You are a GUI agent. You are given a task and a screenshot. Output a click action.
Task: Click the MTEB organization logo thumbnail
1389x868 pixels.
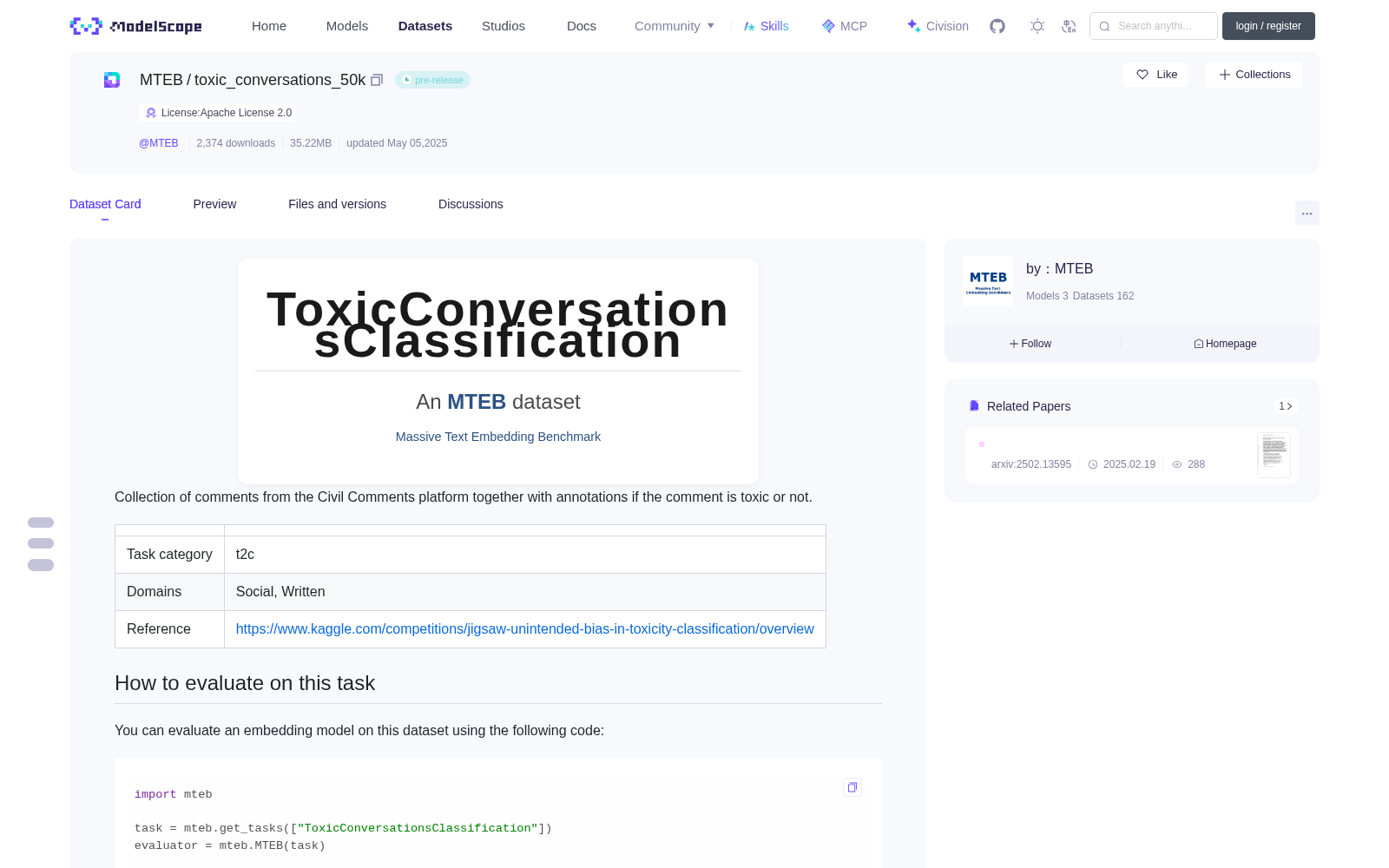[988, 281]
